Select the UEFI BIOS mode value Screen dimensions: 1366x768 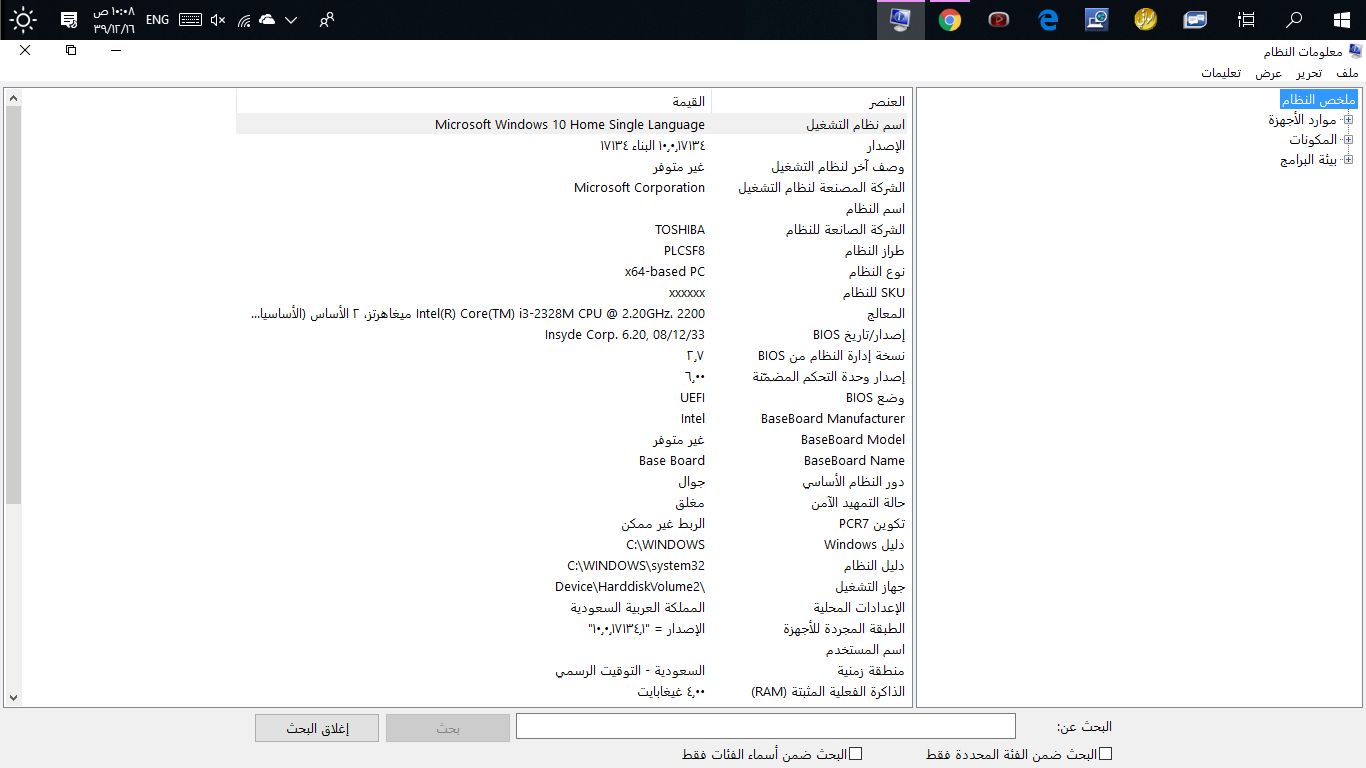point(692,397)
